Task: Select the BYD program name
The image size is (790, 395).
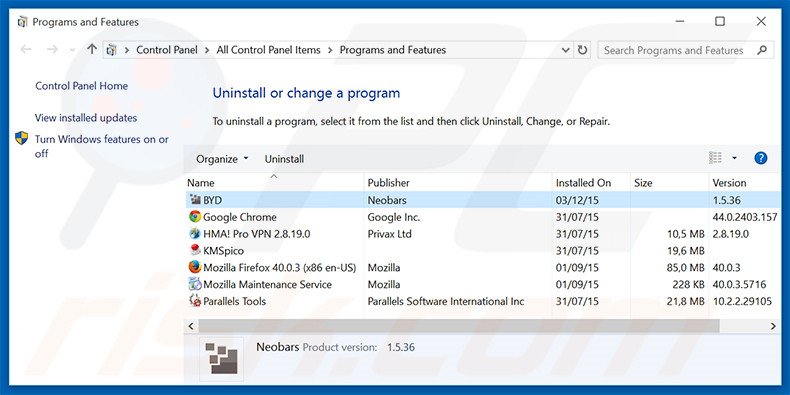Action: (212, 200)
